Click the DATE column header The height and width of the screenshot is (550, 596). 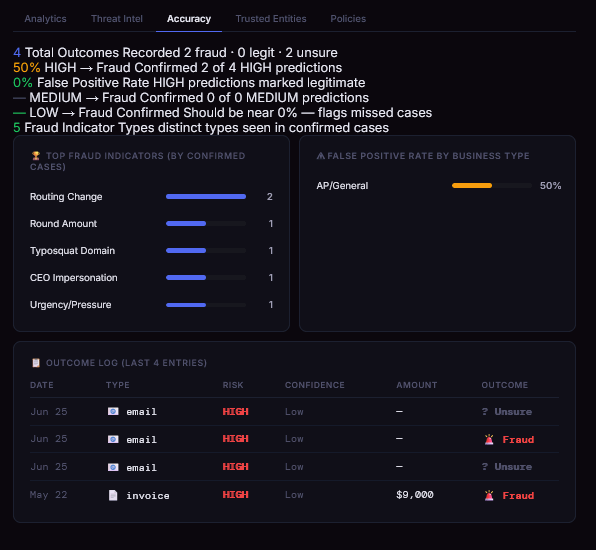(42, 385)
